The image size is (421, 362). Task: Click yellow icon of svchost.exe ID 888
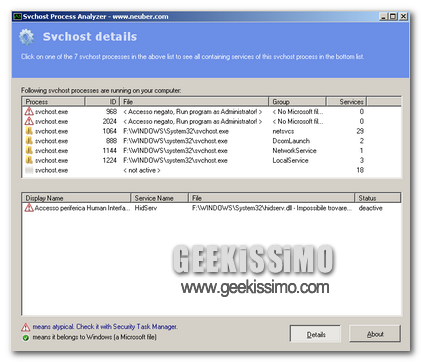(x=29, y=141)
